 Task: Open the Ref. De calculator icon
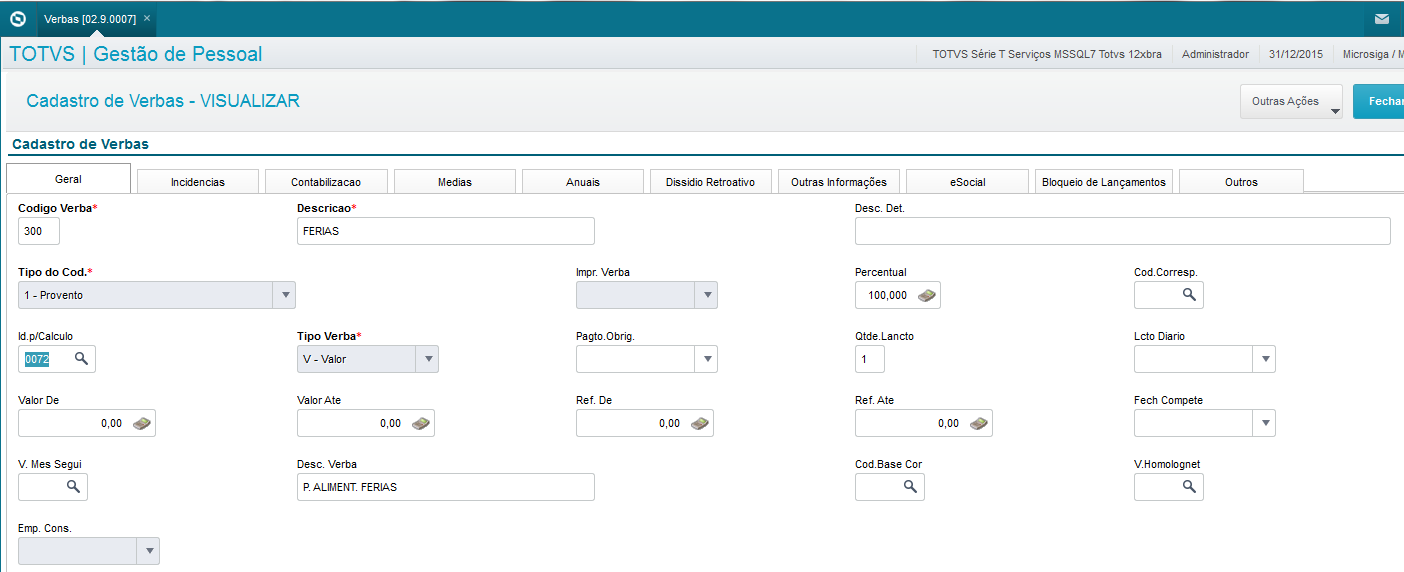pos(700,423)
